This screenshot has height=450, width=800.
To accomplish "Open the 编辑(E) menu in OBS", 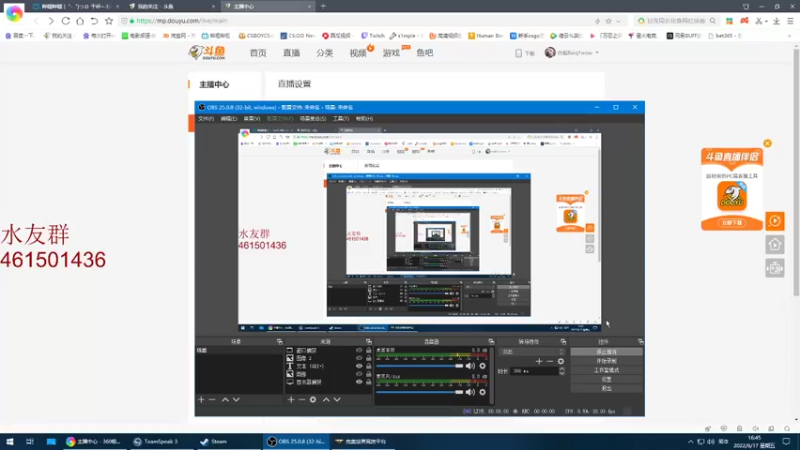I will pyautogui.click(x=229, y=118).
